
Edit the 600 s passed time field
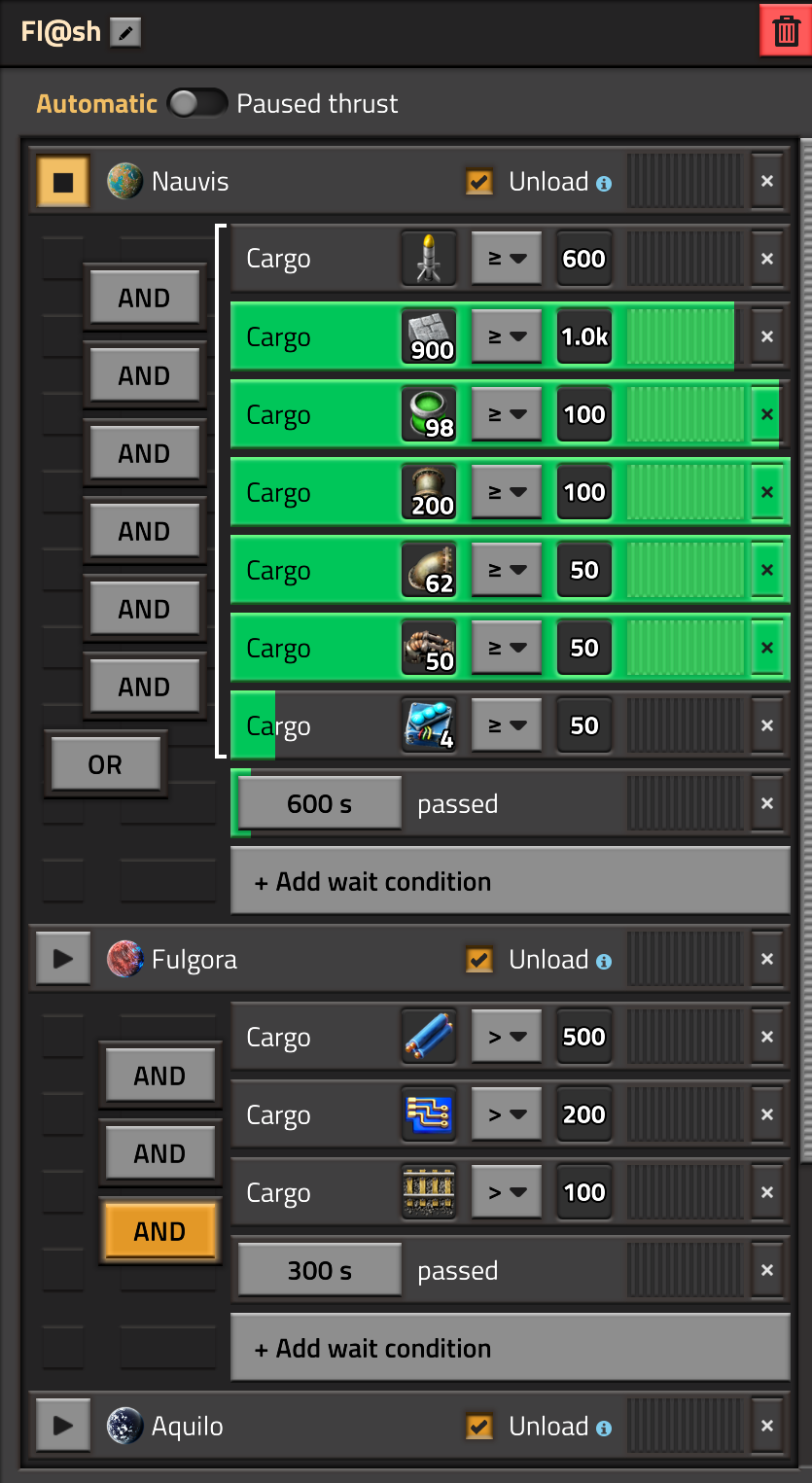(x=320, y=803)
